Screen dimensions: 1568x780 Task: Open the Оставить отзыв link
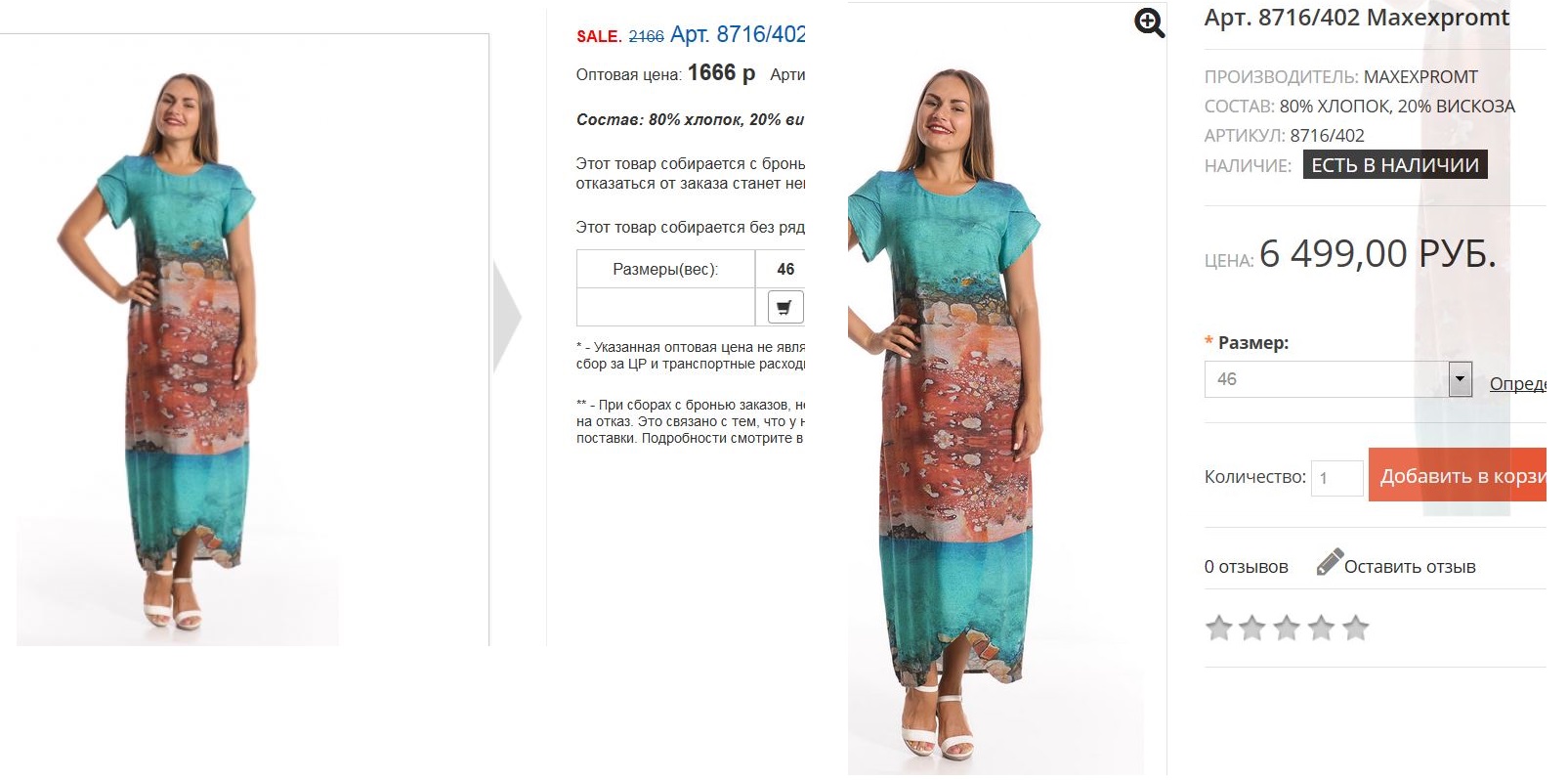click(1410, 567)
